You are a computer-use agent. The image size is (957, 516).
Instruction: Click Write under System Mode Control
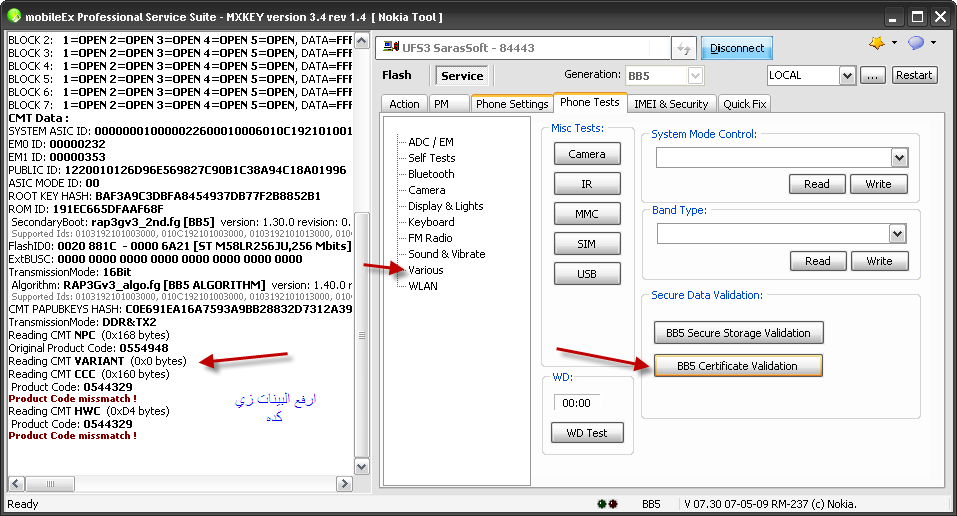pos(878,184)
